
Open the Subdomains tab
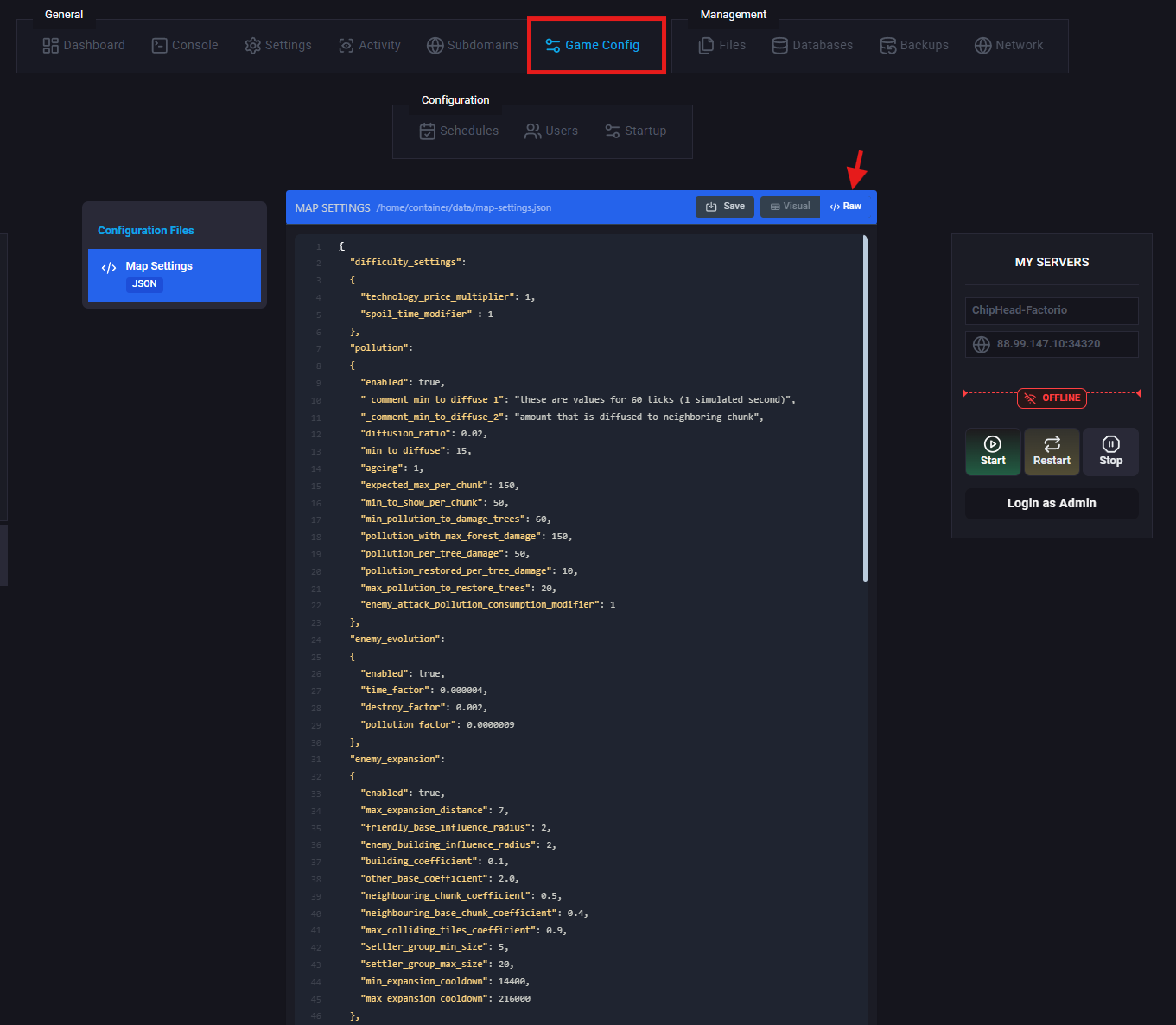pyautogui.click(x=473, y=45)
